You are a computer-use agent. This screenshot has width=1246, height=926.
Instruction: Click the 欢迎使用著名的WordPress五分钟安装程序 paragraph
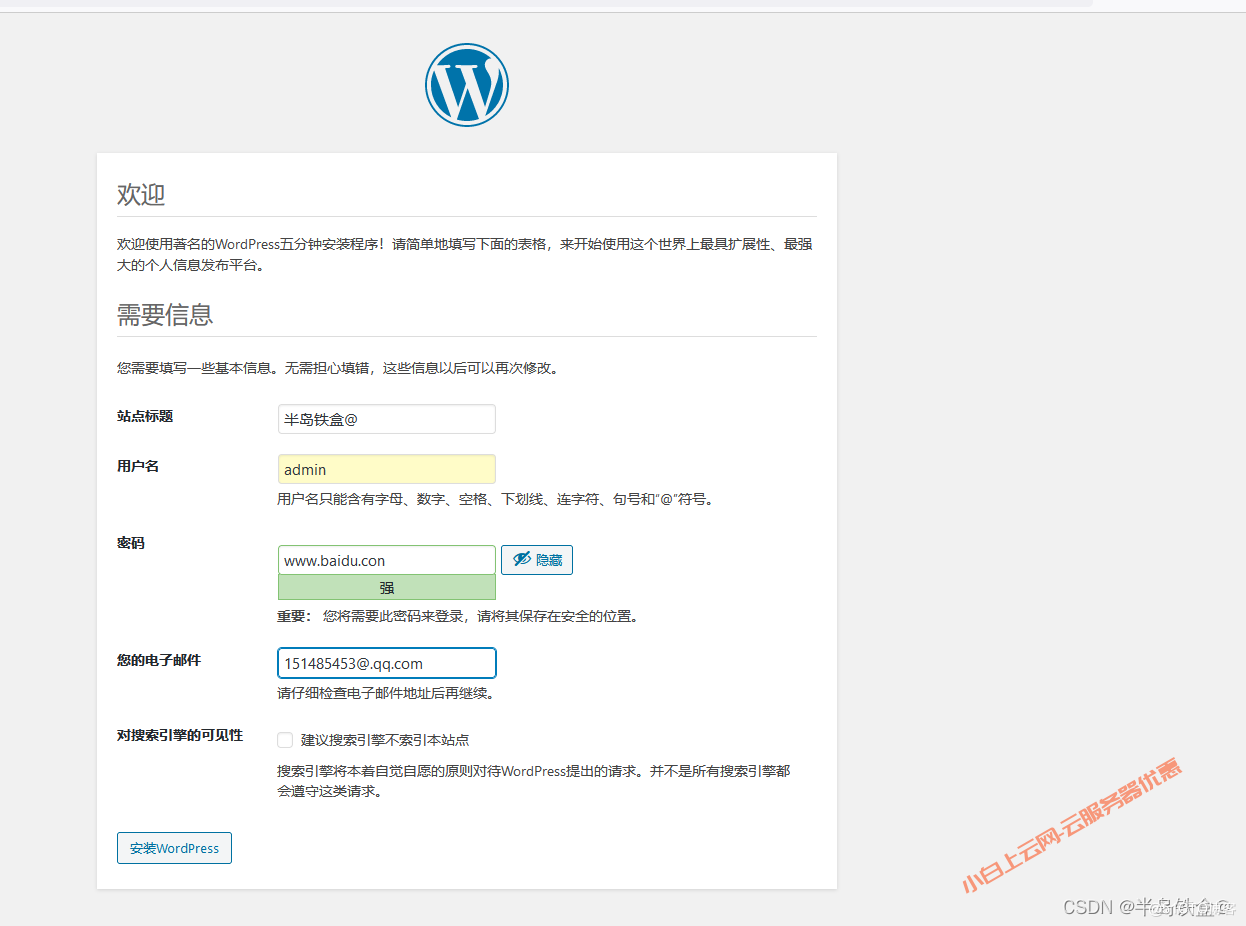pos(465,255)
